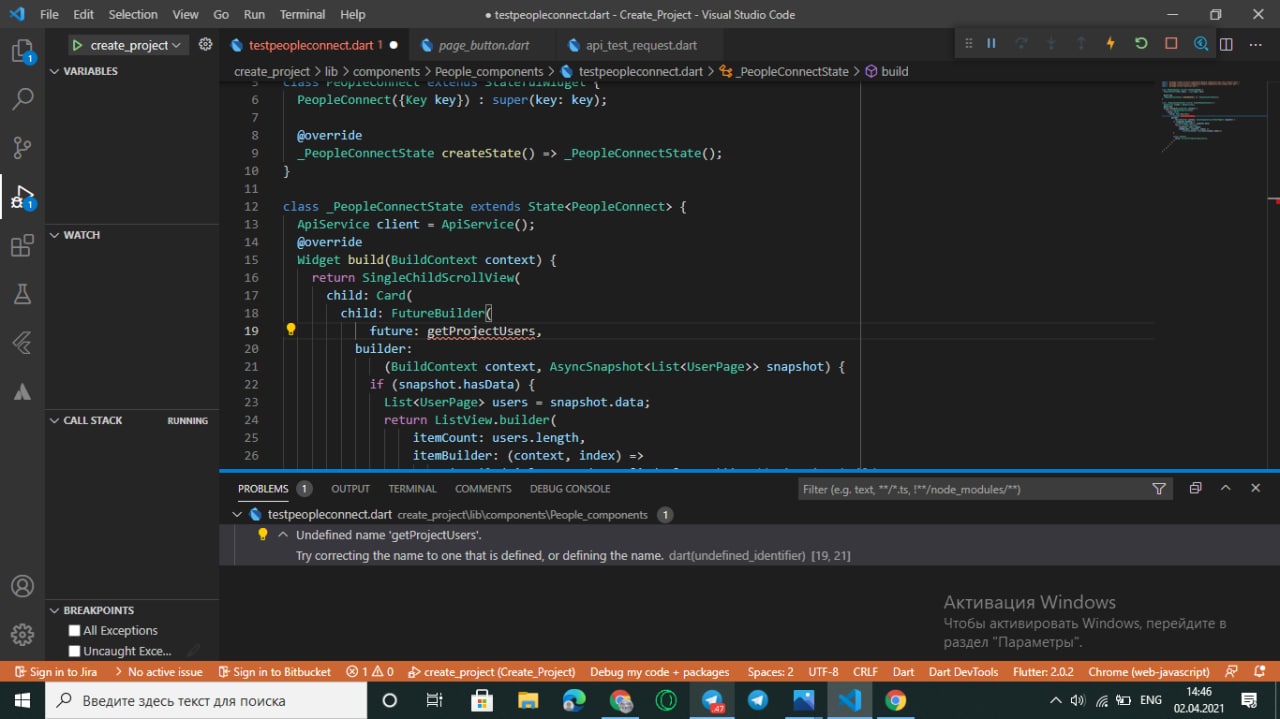Viewport: 1280px width, 719px height.
Task: Click the filter funnel icon in Problems
Action: tap(1159, 489)
